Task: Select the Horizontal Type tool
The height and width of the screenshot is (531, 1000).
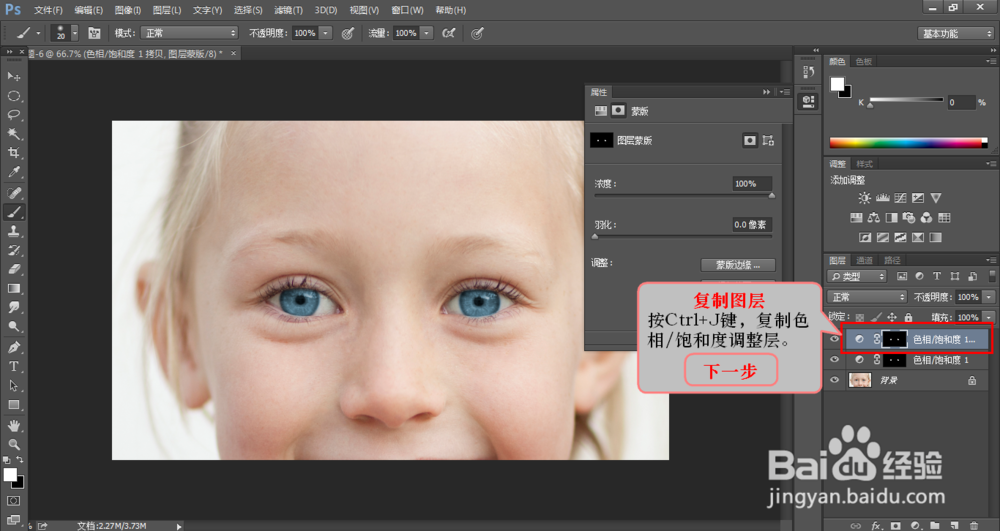Action: (x=13, y=367)
